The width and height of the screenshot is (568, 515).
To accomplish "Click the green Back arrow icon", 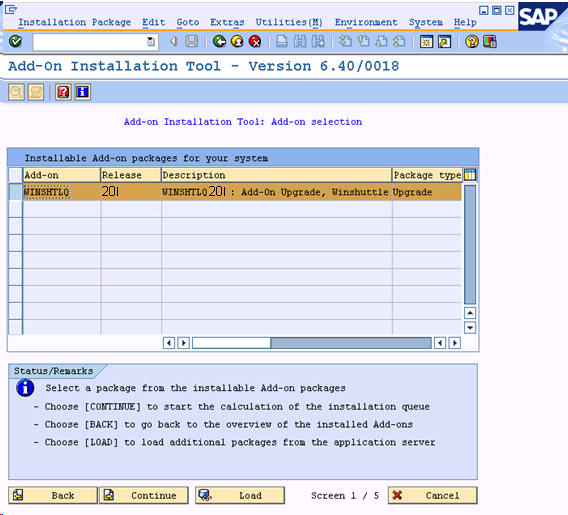I will [219, 42].
